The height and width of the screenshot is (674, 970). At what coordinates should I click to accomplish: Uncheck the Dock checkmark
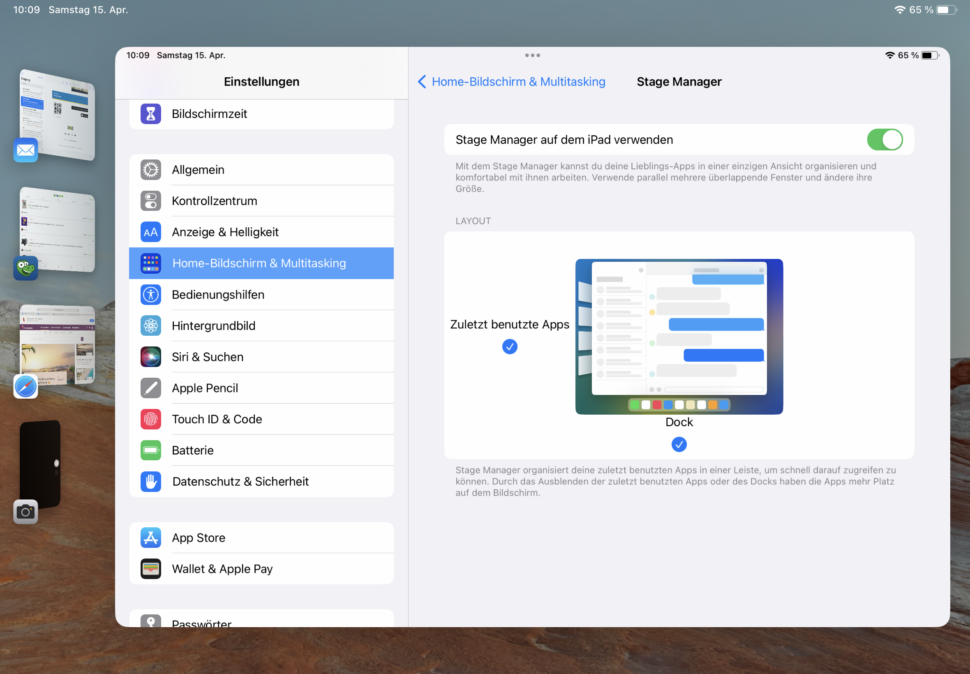[679, 445]
